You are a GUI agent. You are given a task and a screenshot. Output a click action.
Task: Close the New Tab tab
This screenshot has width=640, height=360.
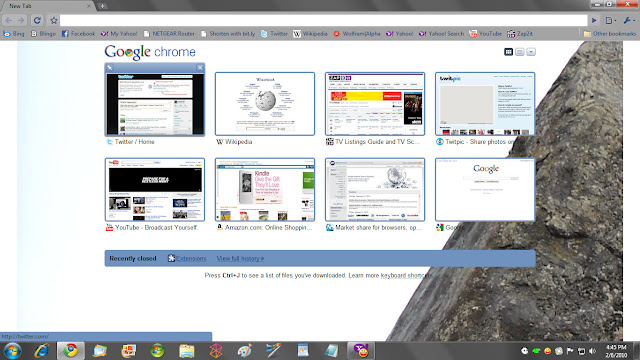coord(89,6)
